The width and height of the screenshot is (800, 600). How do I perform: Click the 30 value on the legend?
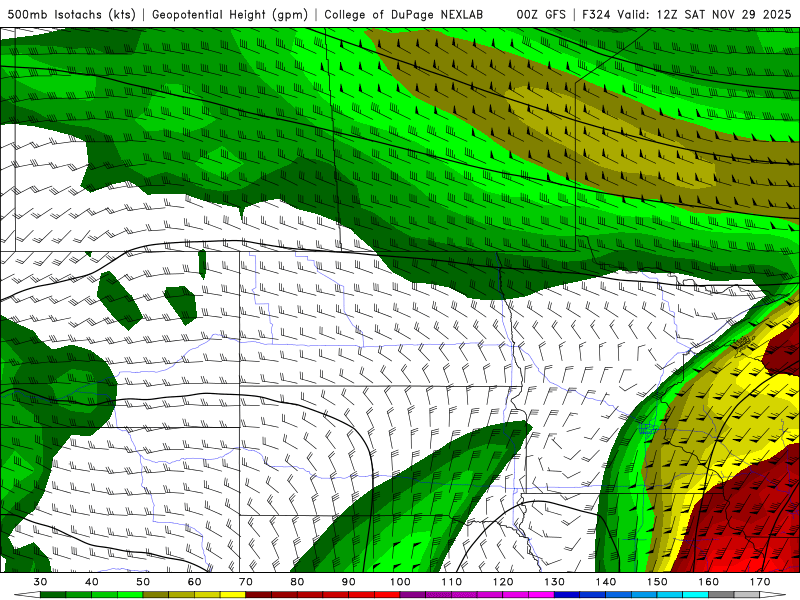(40, 582)
